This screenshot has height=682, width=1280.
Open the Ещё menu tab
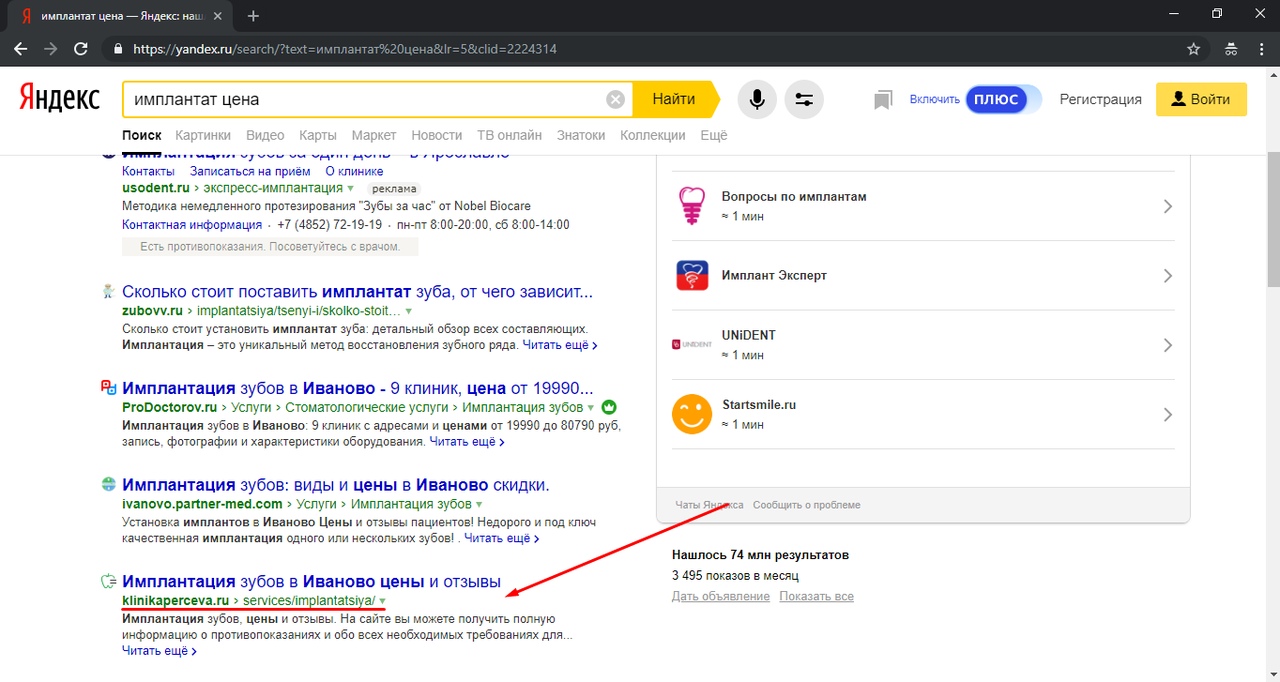pyautogui.click(x=714, y=135)
